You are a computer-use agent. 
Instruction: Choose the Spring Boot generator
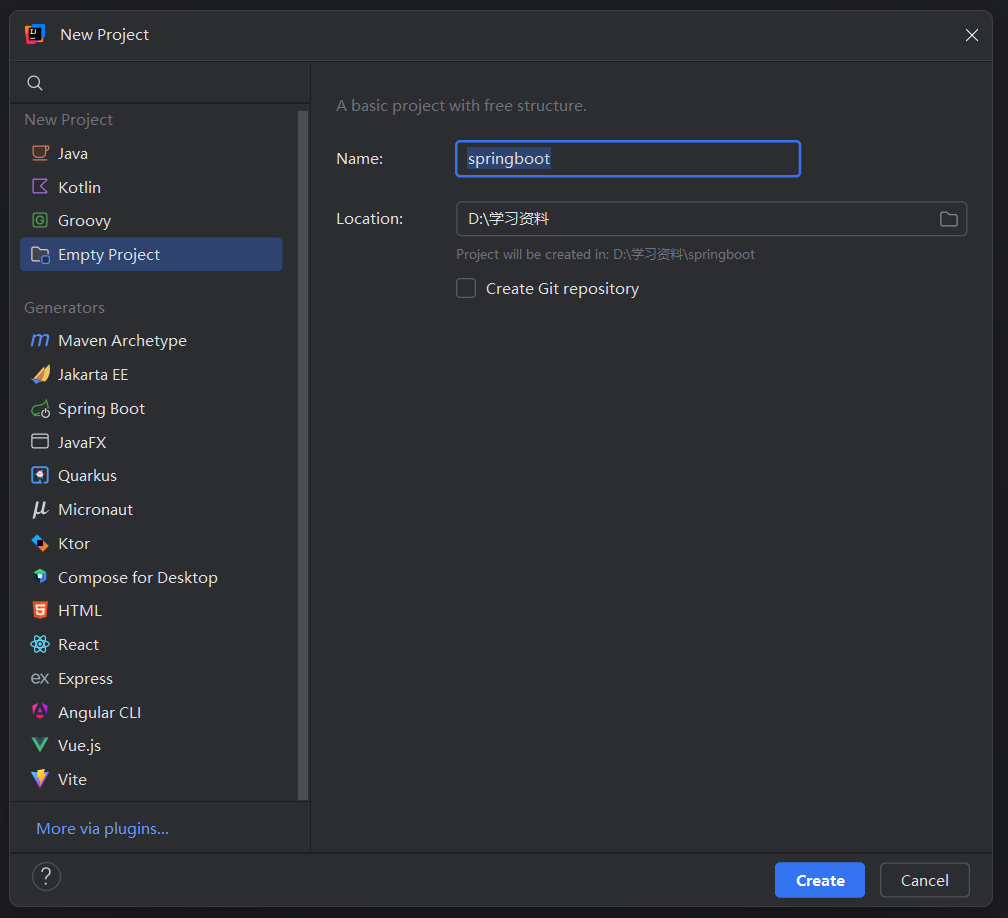(151, 408)
